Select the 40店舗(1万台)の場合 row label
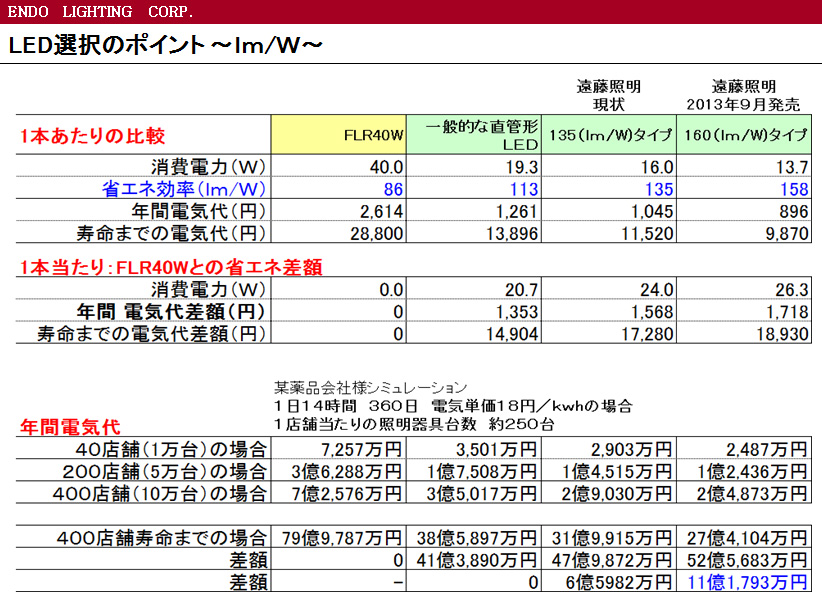 point(171,449)
